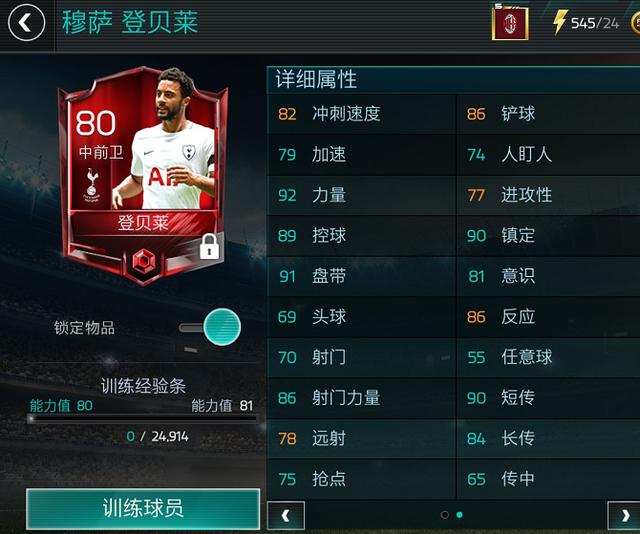This screenshot has height=534, width=640.
Task: Tap the padlock icon on the player card
Action: tap(209, 246)
